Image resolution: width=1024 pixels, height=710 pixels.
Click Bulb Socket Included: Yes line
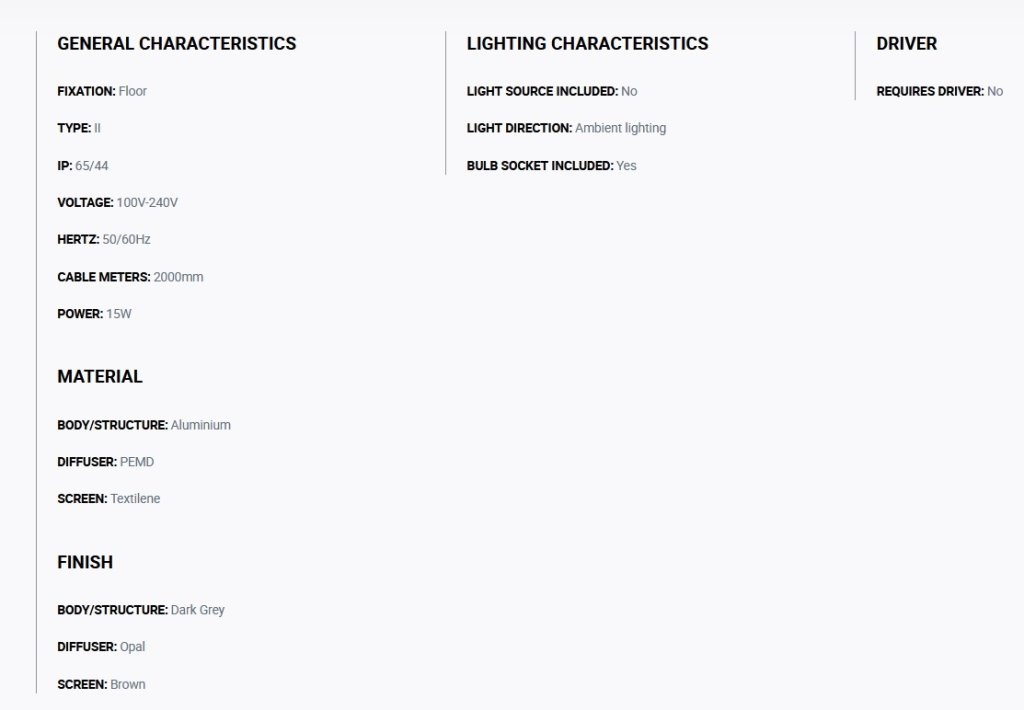coord(552,166)
